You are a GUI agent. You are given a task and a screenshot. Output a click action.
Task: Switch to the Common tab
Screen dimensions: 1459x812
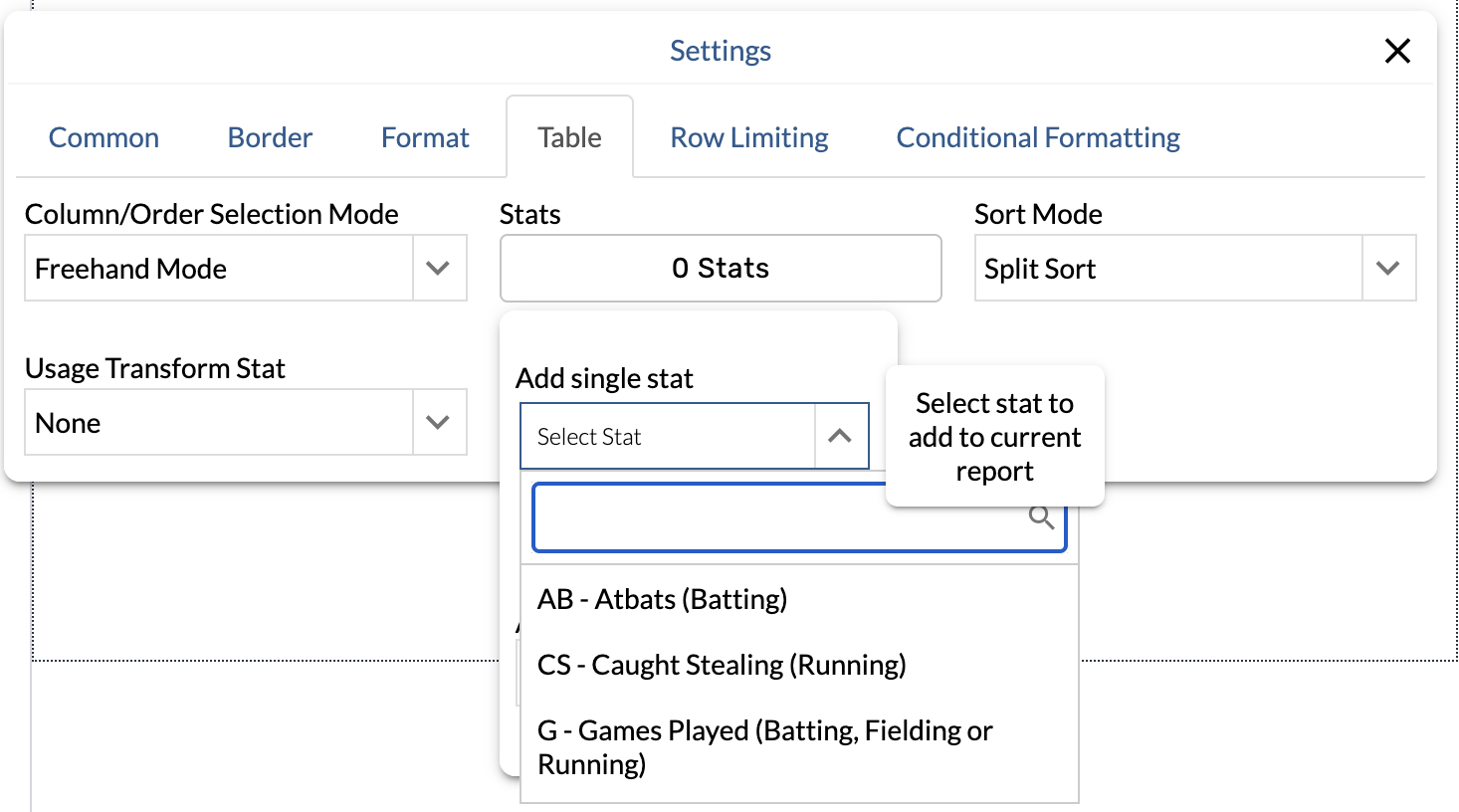[104, 137]
